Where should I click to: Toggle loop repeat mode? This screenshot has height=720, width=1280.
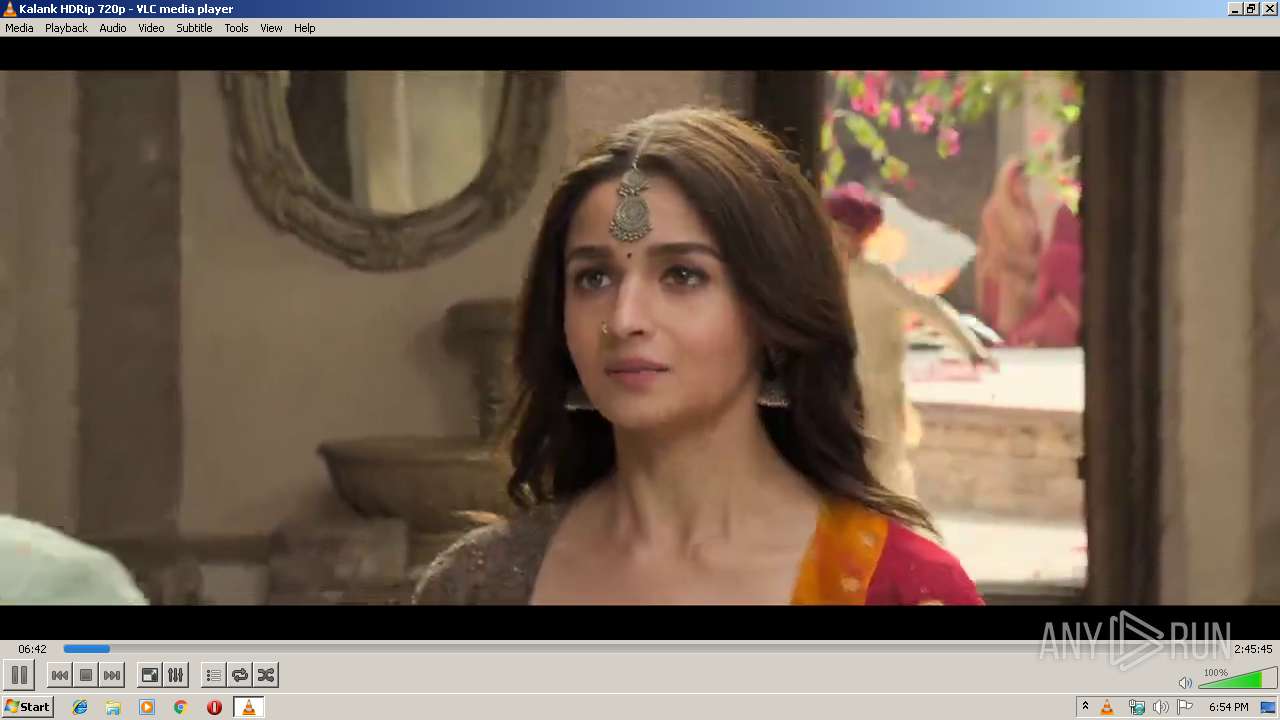coord(239,675)
